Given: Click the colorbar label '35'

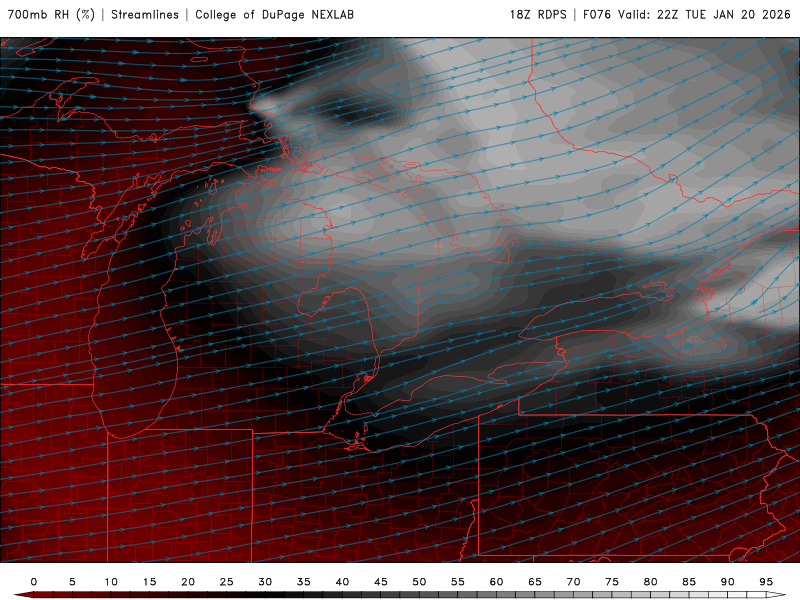Looking at the screenshot, I should [304, 582].
